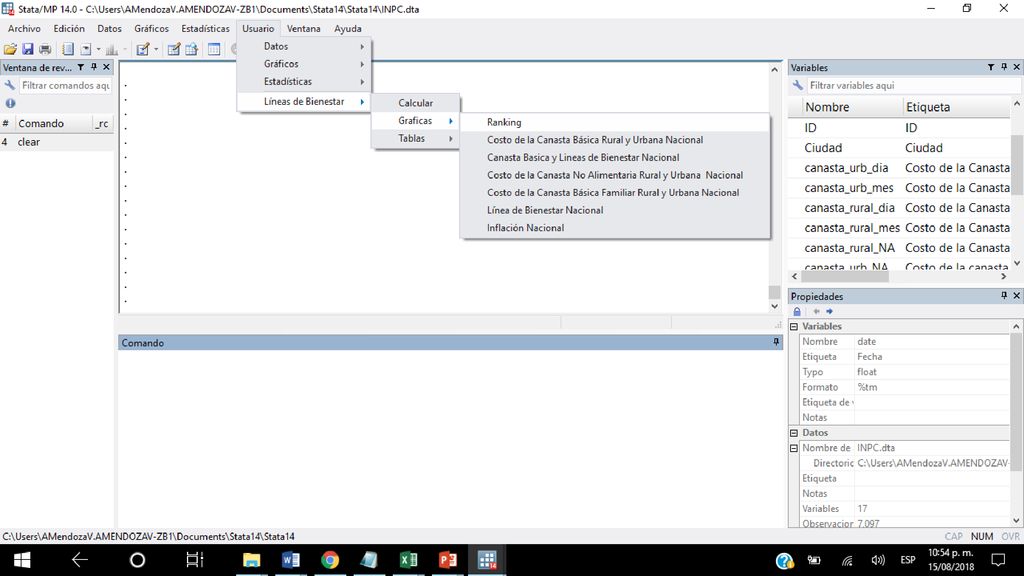Click horizontal scrollbar in Variables panel

844,276
